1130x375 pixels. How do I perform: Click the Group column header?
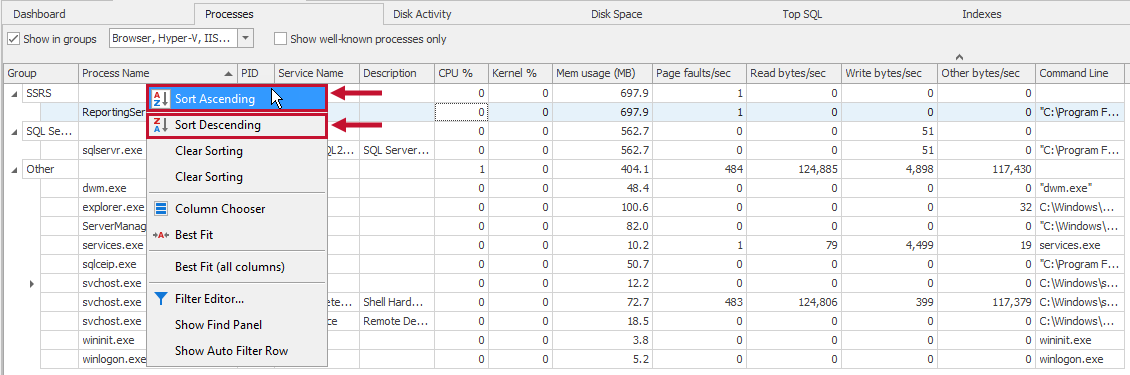(41, 73)
